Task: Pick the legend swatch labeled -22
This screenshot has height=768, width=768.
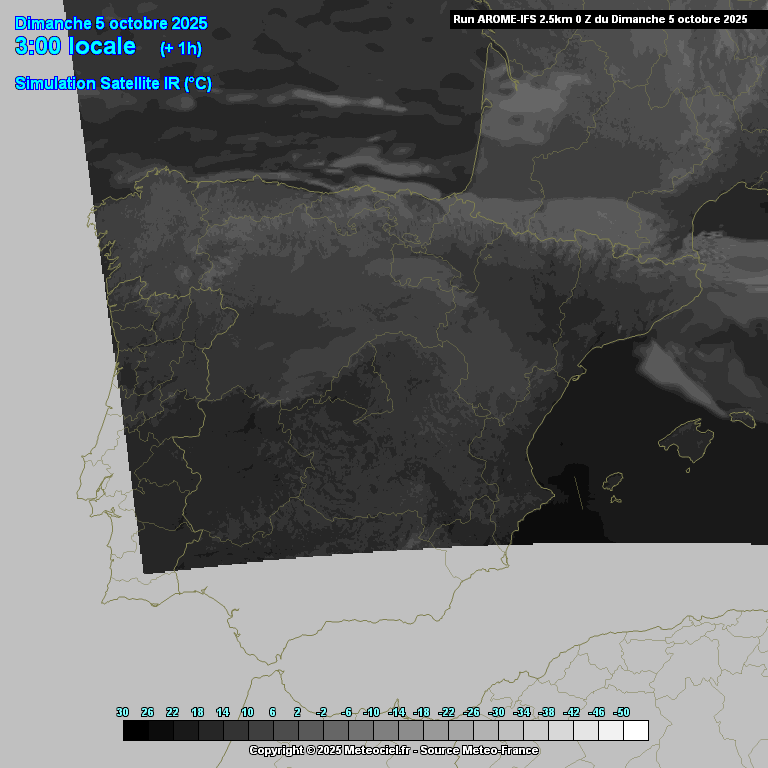Action: point(460,731)
